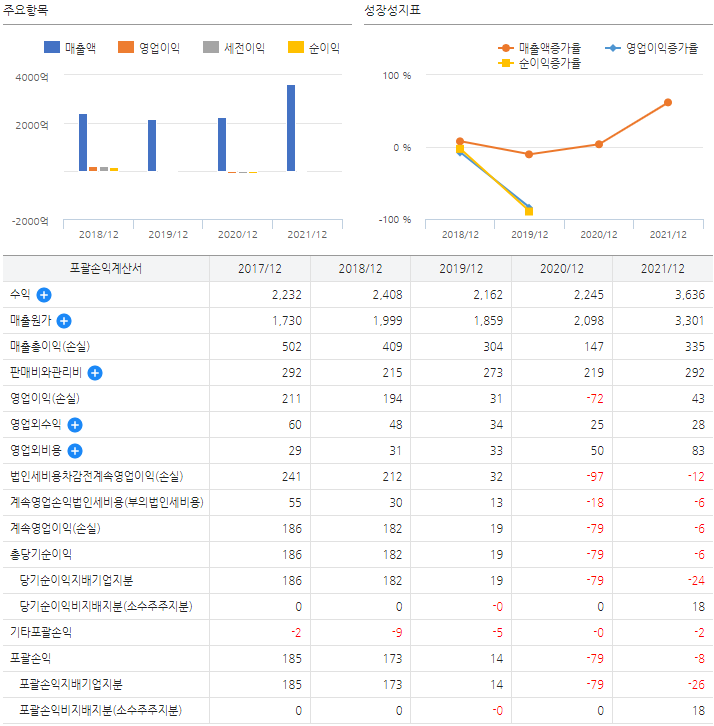Viewport: 714px width, 726px height.
Task: Click the 계속영업이익(손실) row label
Action: [x=55, y=528]
